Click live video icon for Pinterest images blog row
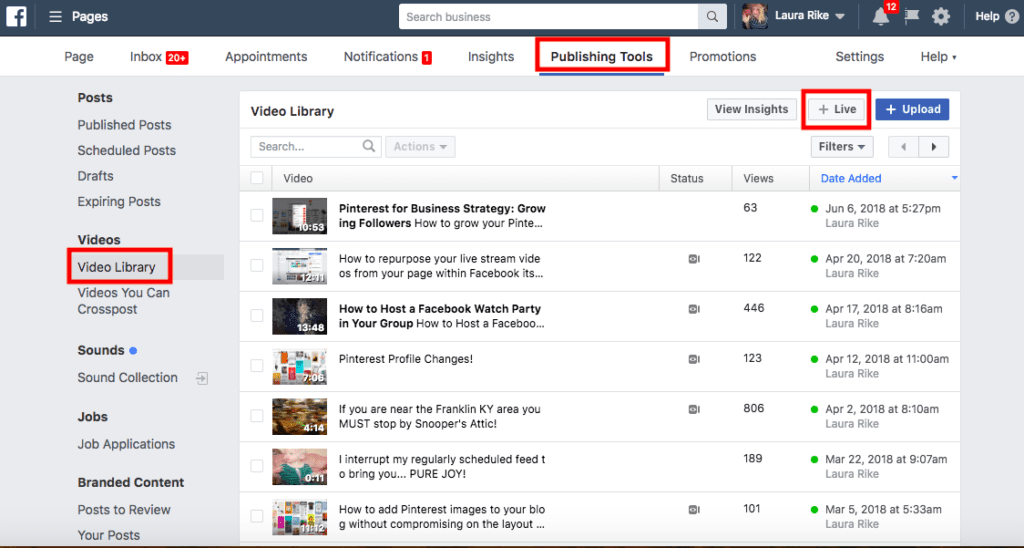Viewport: 1024px width, 548px height. click(694, 509)
